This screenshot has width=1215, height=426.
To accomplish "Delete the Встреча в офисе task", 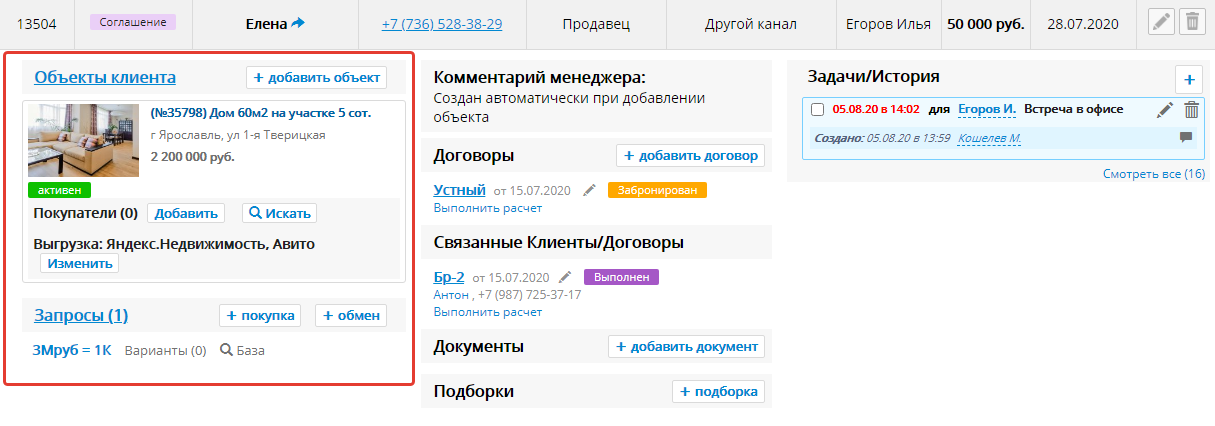I will (1191, 110).
